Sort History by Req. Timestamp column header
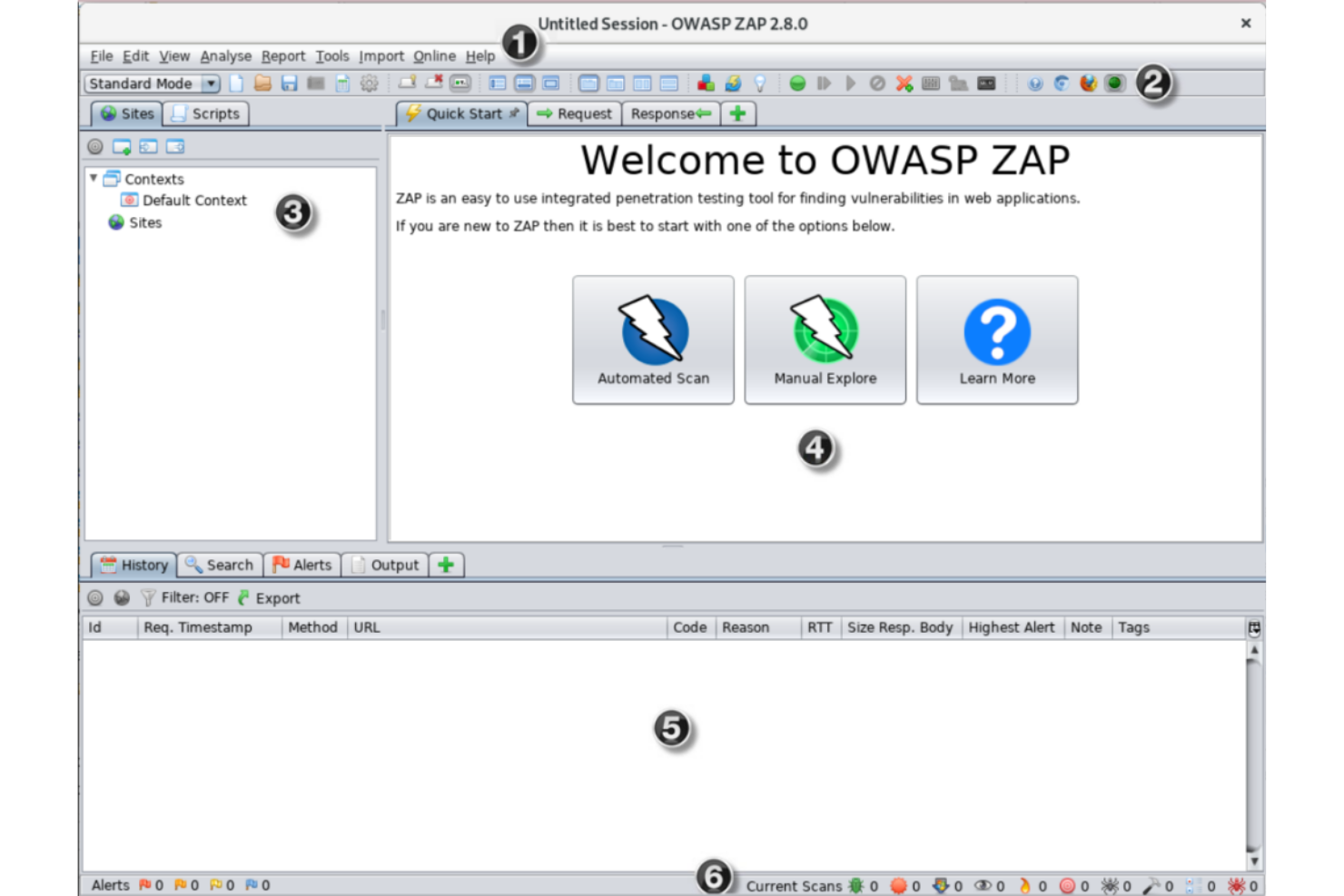This screenshot has height=896, width=1344. [210, 628]
